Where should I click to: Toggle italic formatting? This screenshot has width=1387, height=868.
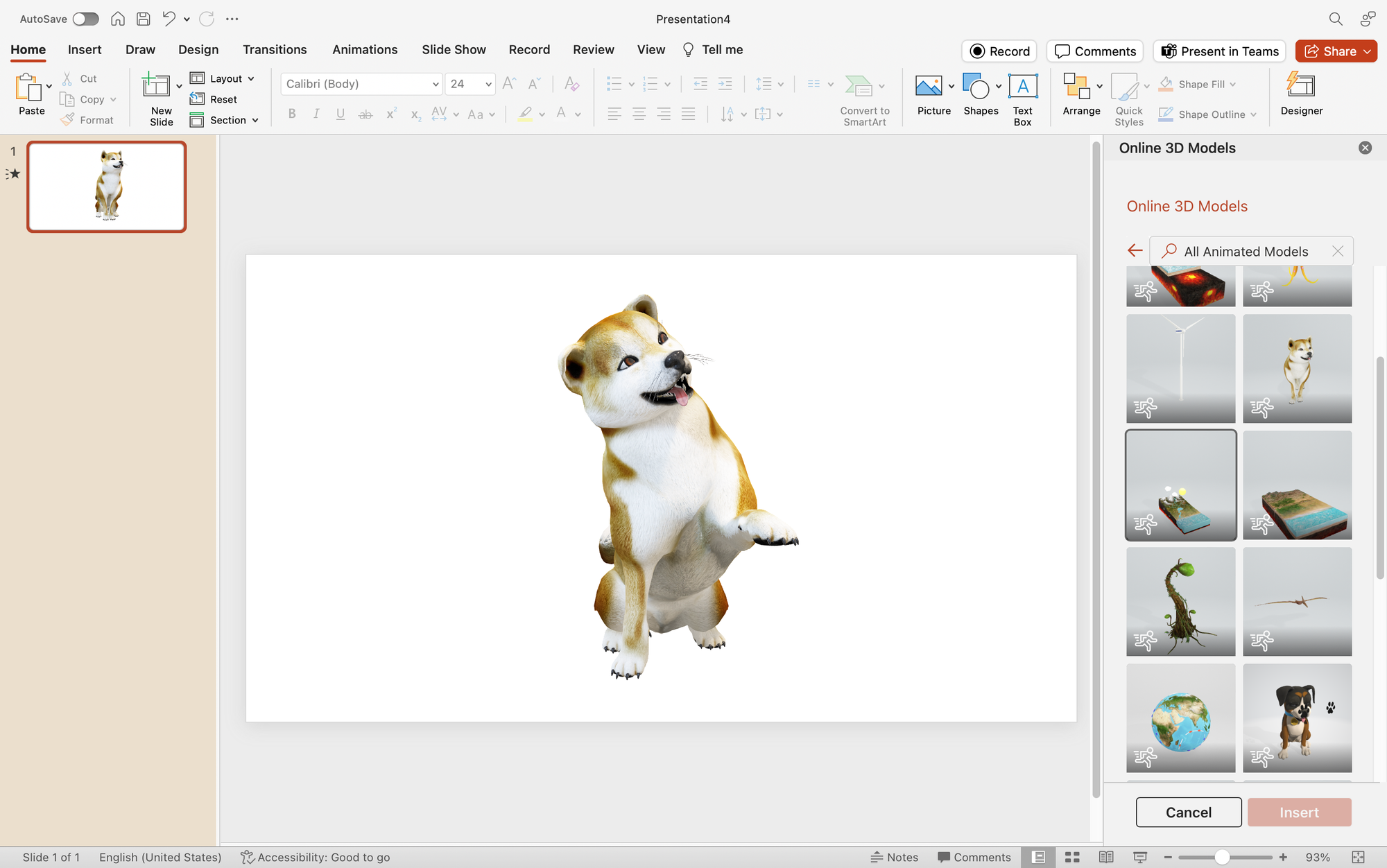(316, 114)
